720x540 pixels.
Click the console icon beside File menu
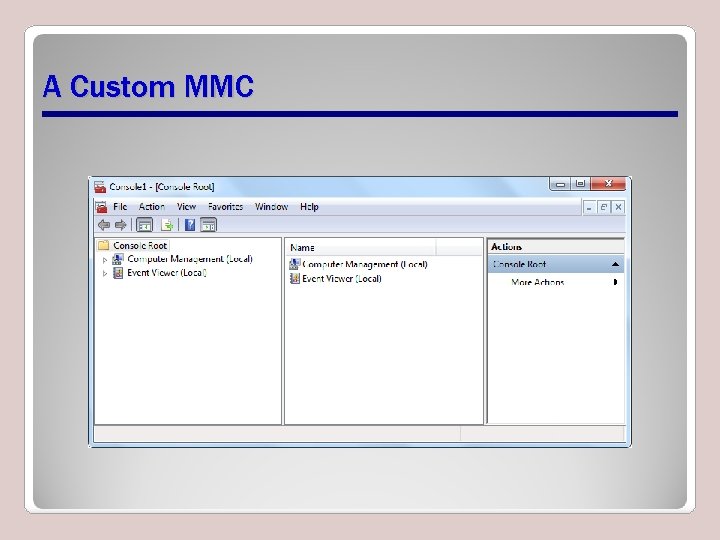pos(101,207)
